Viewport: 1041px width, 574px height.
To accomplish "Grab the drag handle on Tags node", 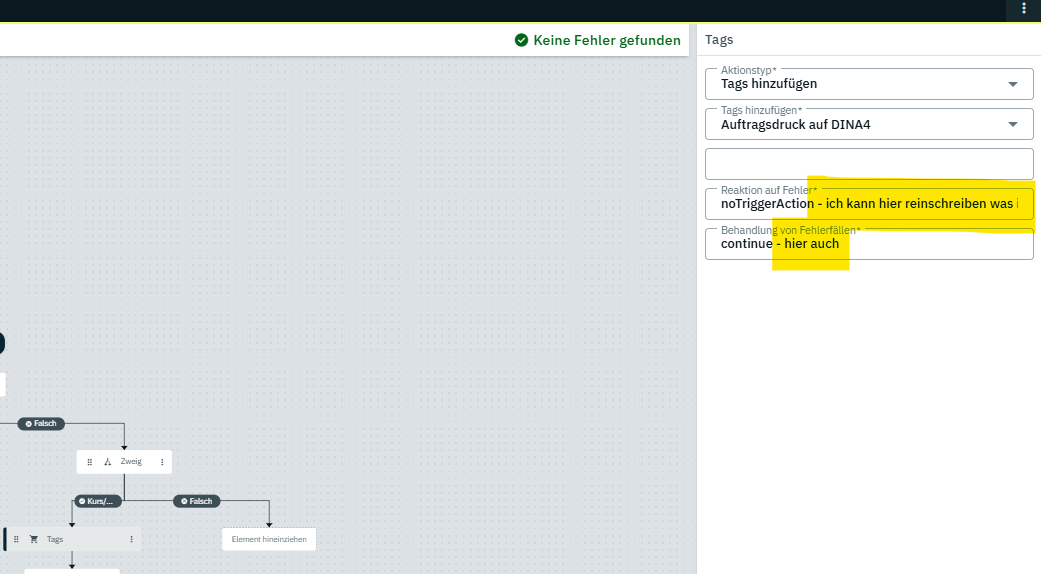I will (x=16, y=539).
